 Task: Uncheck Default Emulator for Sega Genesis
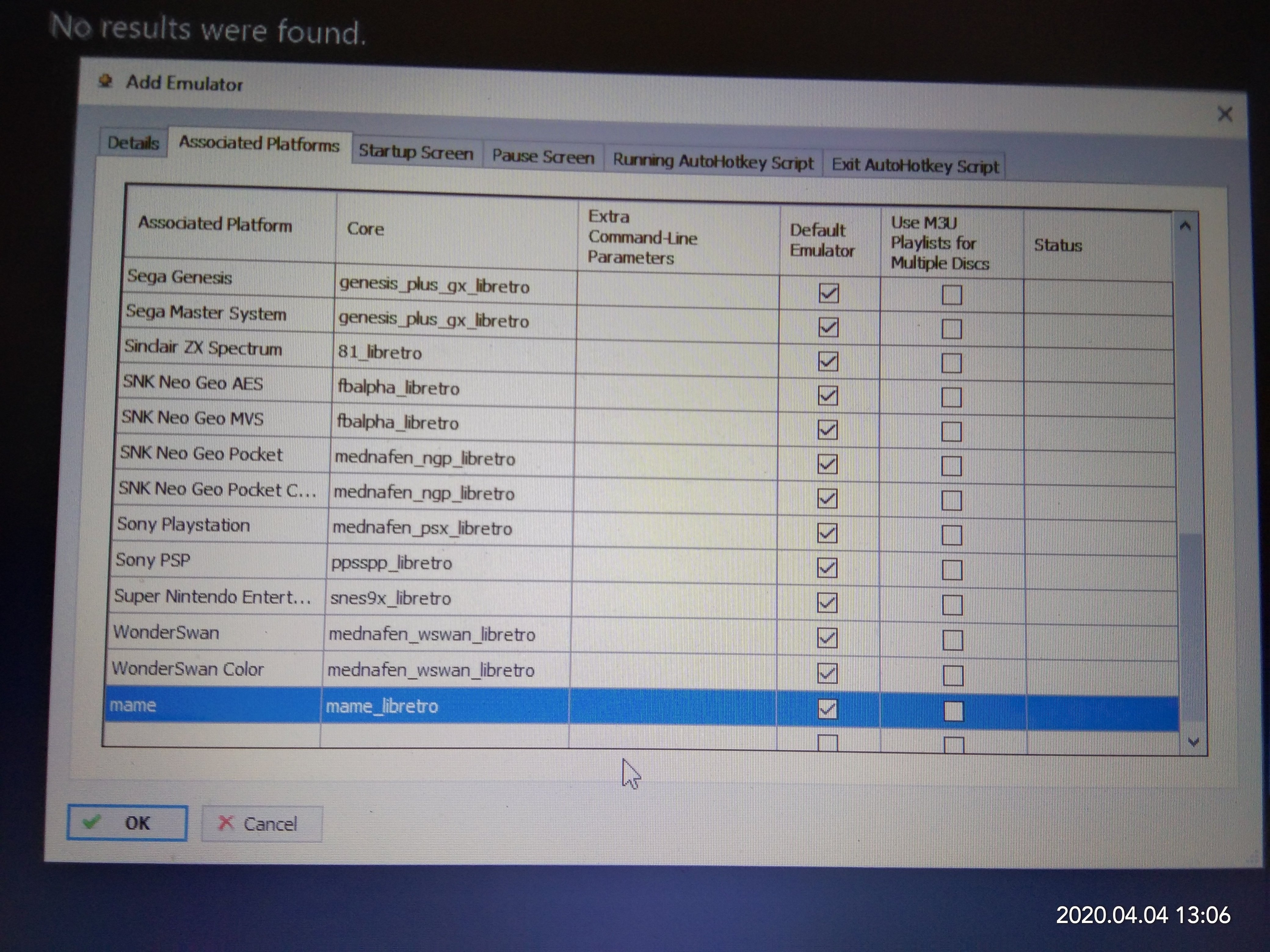point(828,293)
